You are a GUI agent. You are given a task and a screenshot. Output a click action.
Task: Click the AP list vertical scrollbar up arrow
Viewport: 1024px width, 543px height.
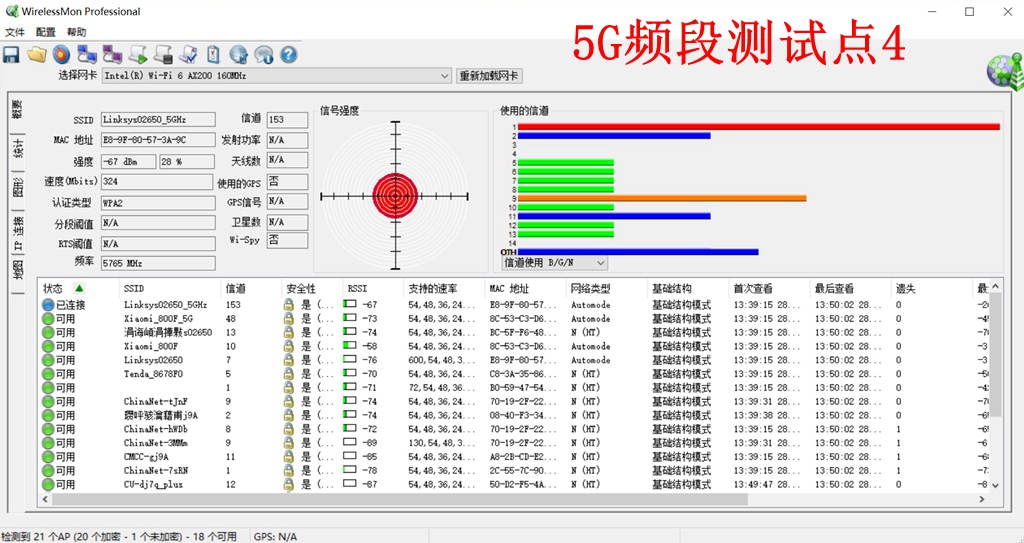995,287
